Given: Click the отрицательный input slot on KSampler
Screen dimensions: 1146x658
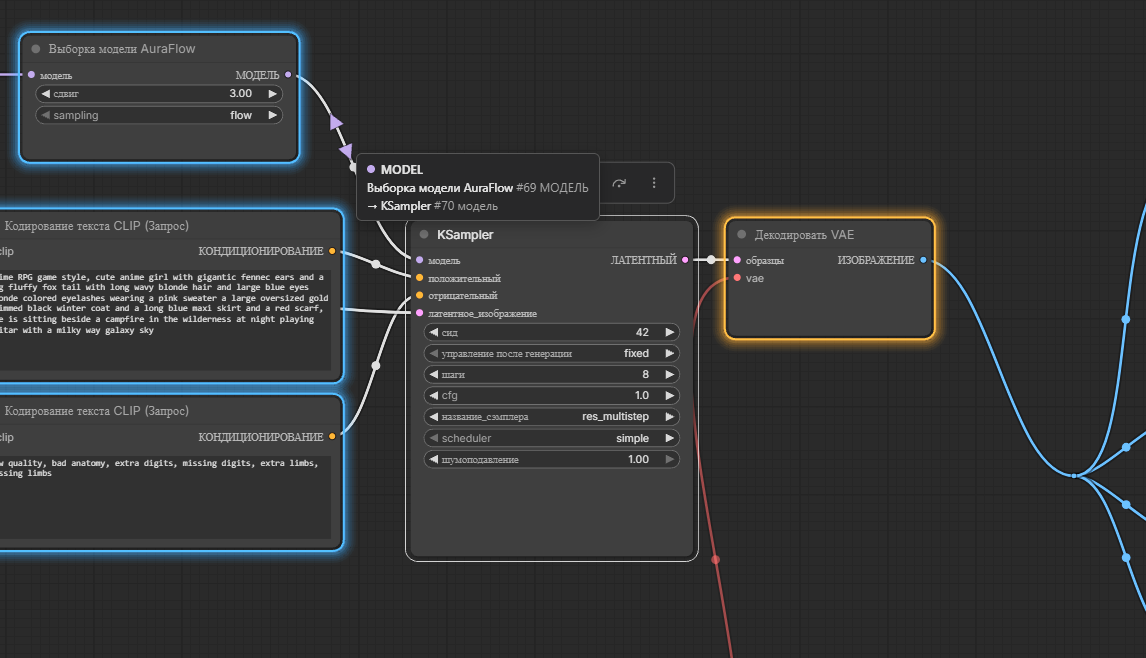Looking at the screenshot, I should (420, 295).
